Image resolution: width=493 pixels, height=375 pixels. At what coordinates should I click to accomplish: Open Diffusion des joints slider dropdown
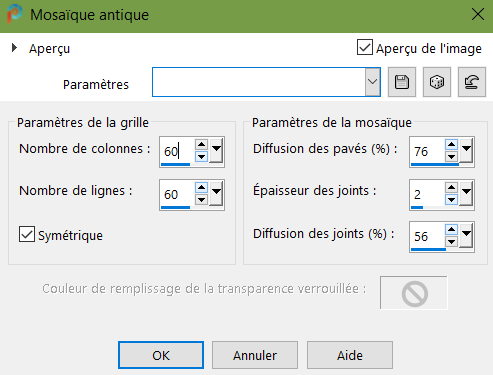[x=466, y=236]
